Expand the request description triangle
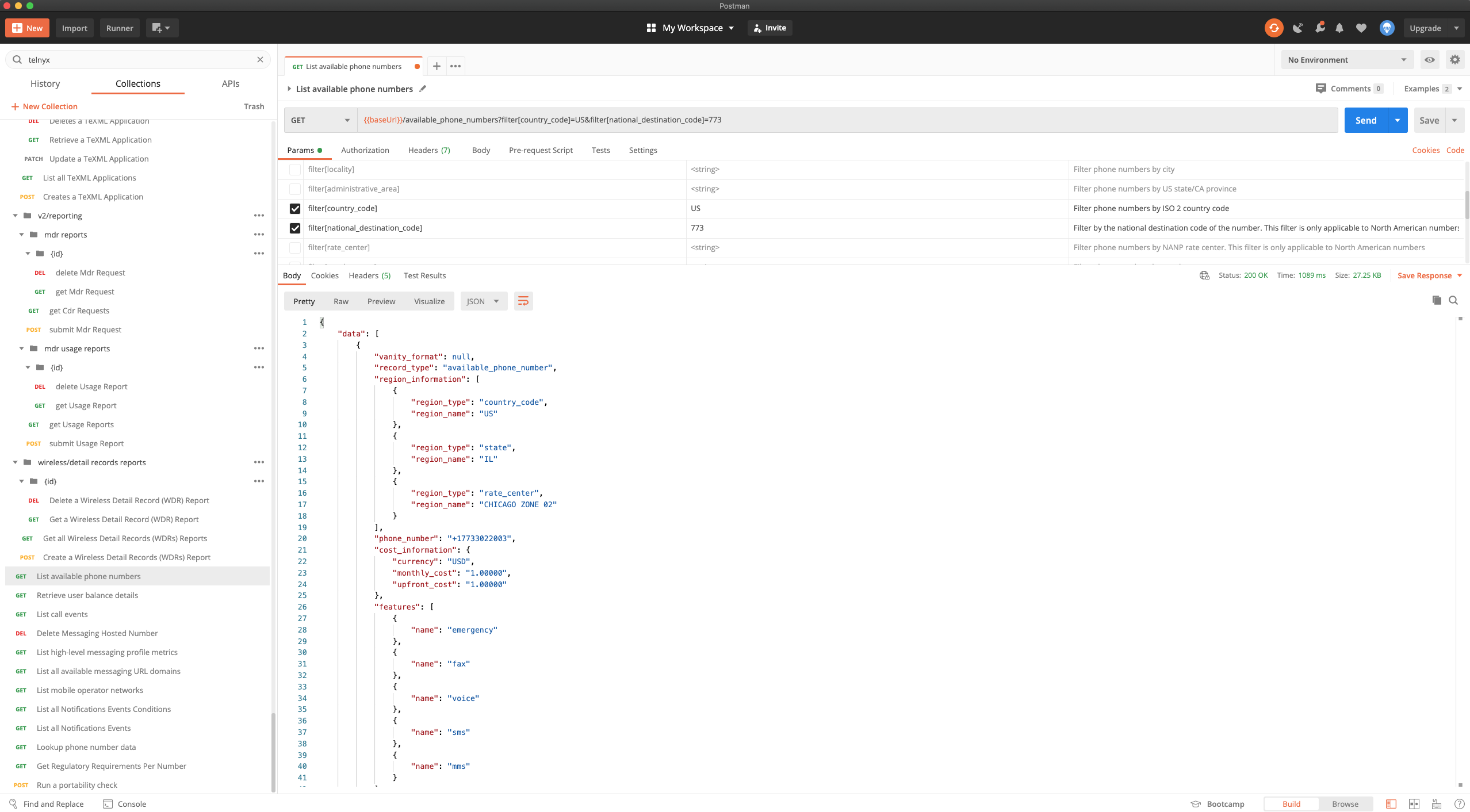1470x812 pixels. click(x=289, y=89)
